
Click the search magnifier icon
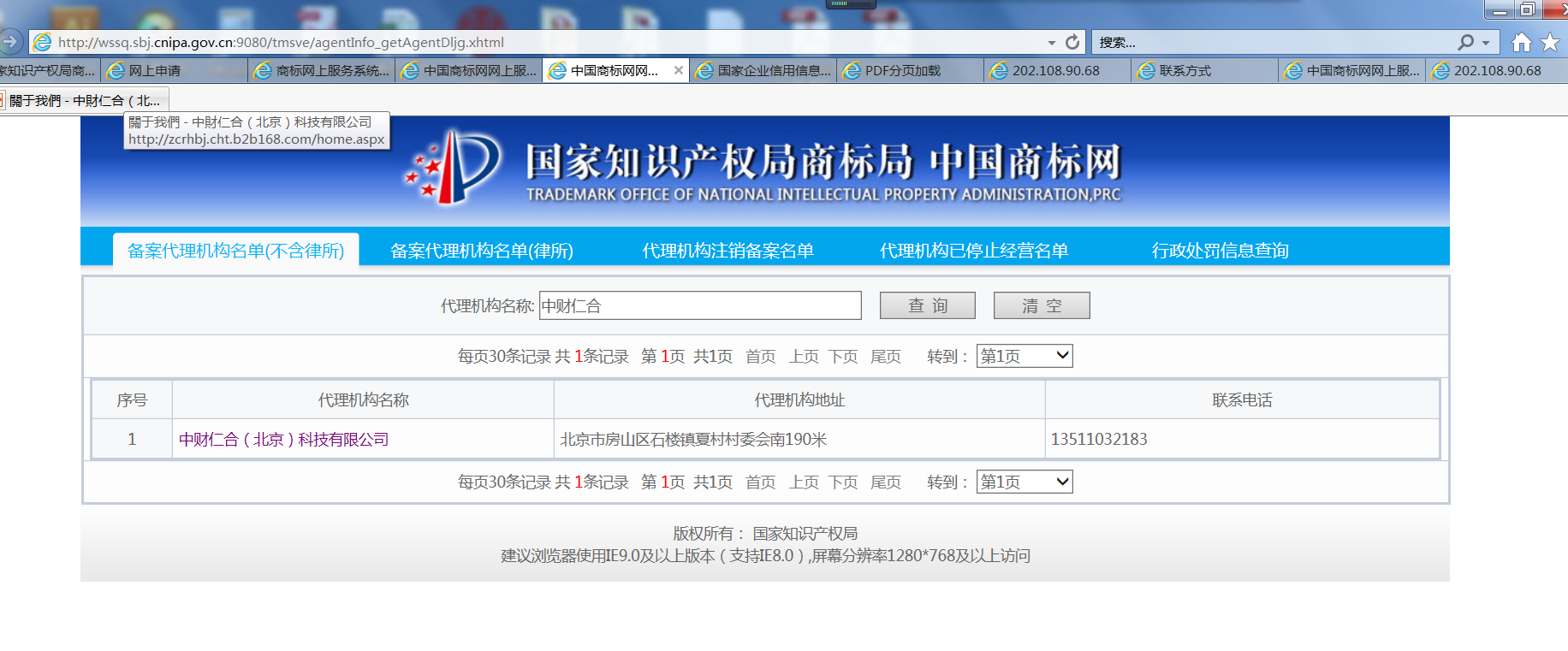(1466, 42)
